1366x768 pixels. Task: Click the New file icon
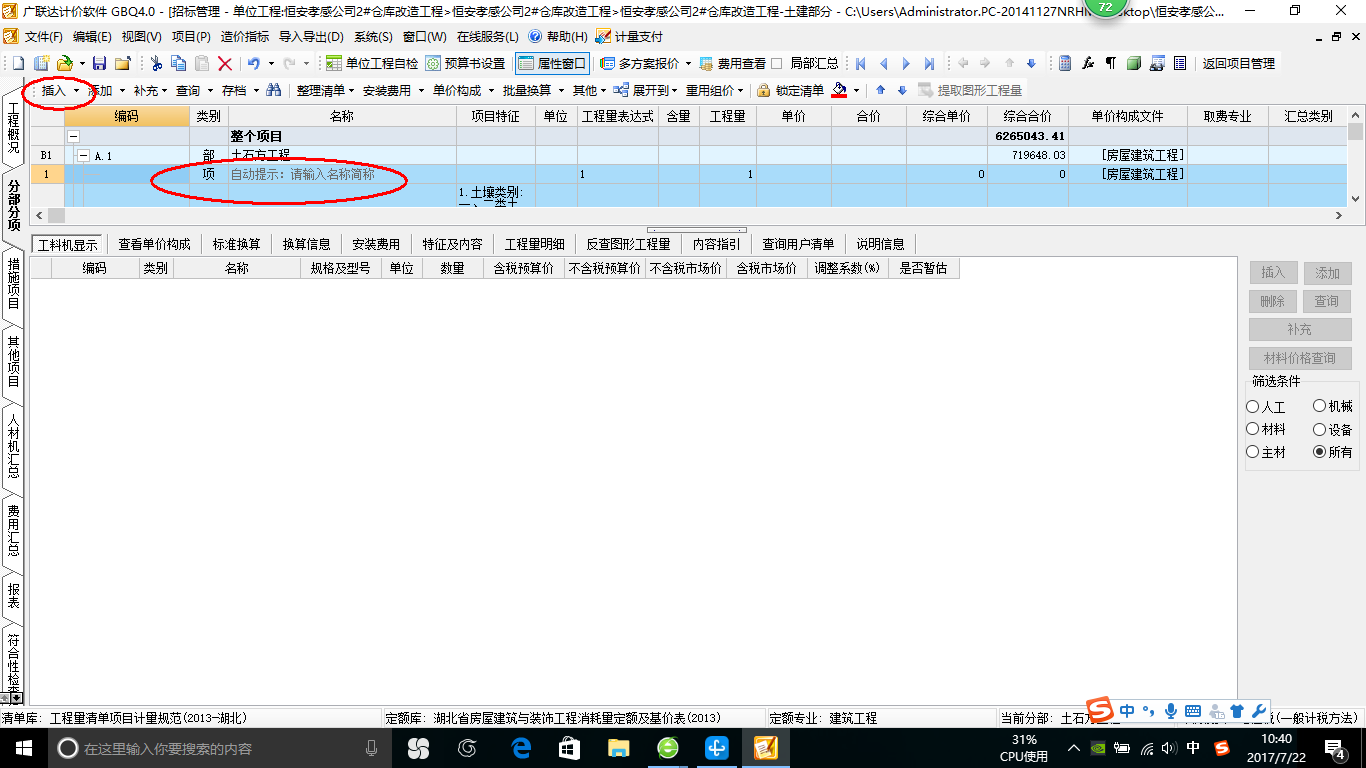[18, 63]
